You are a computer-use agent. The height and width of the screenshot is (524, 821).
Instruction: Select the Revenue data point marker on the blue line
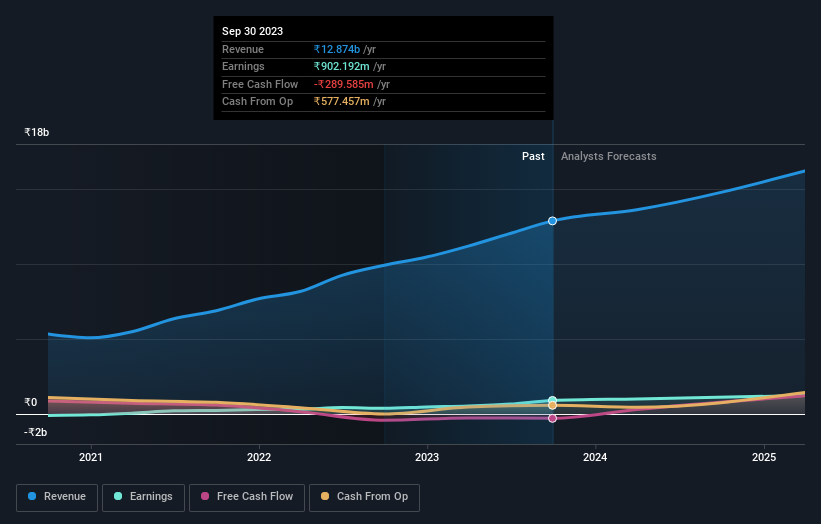pyautogui.click(x=552, y=221)
